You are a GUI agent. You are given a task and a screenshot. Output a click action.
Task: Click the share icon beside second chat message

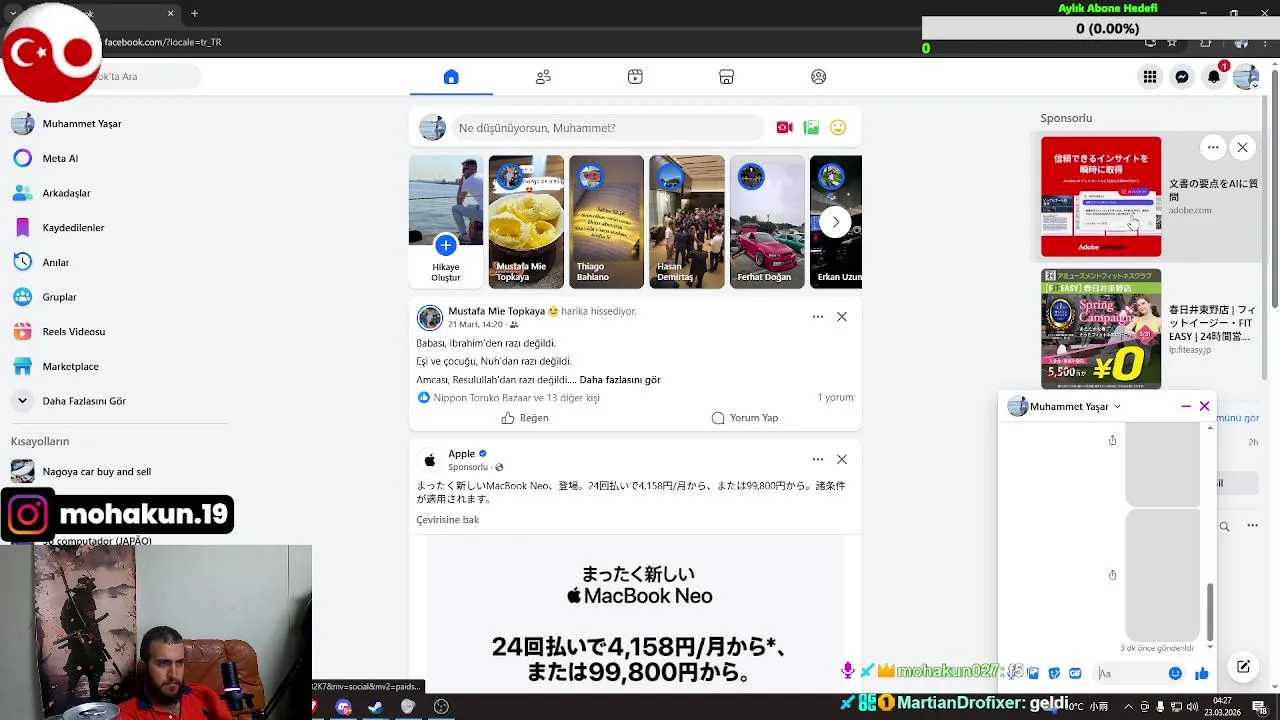coord(1112,575)
